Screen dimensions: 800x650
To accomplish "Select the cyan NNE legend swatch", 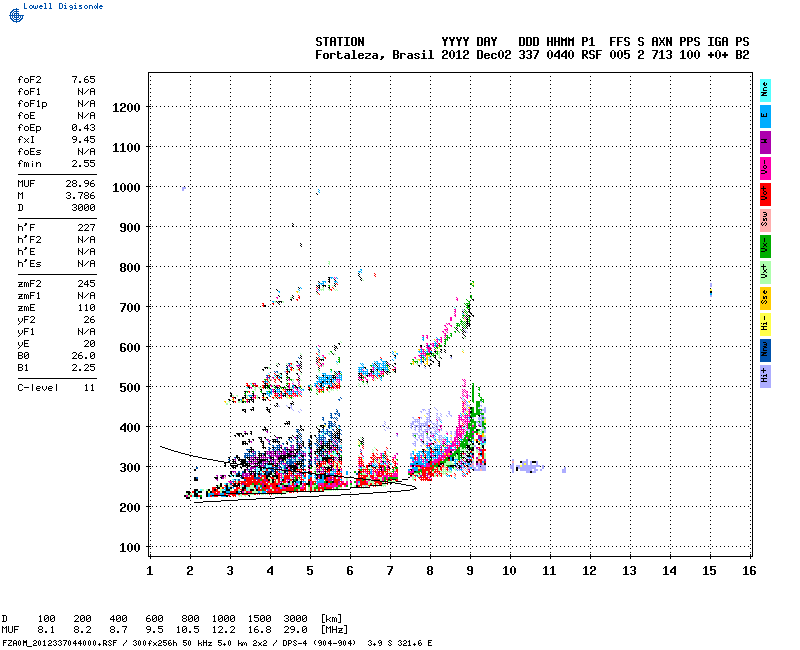I will [765, 91].
